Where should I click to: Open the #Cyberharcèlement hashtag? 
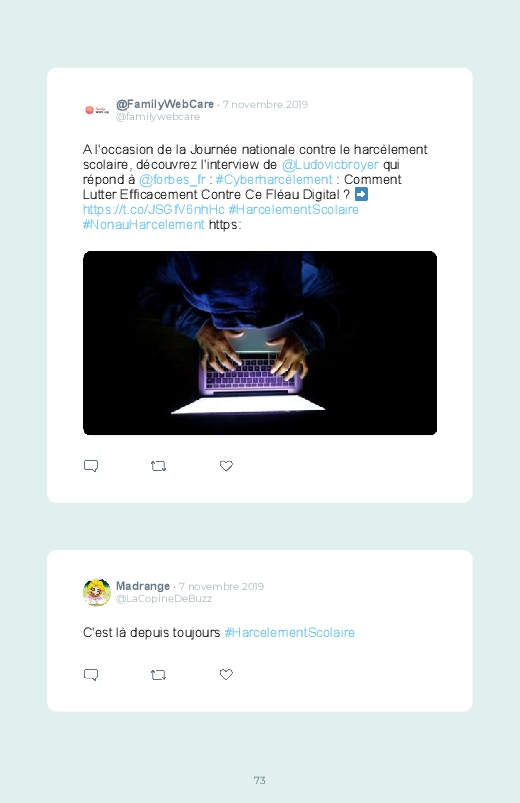pyautogui.click(x=274, y=180)
